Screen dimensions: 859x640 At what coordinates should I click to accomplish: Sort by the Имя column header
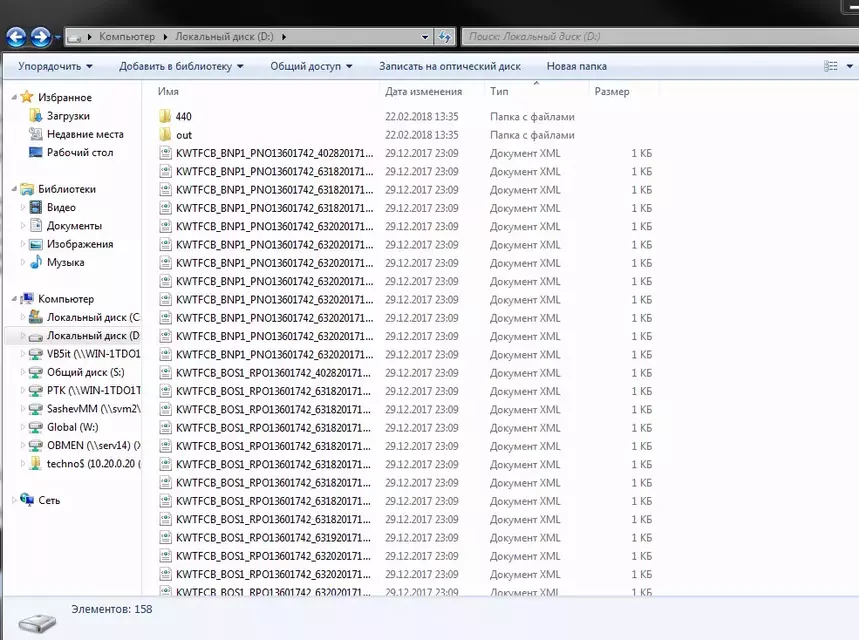(168, 92)
